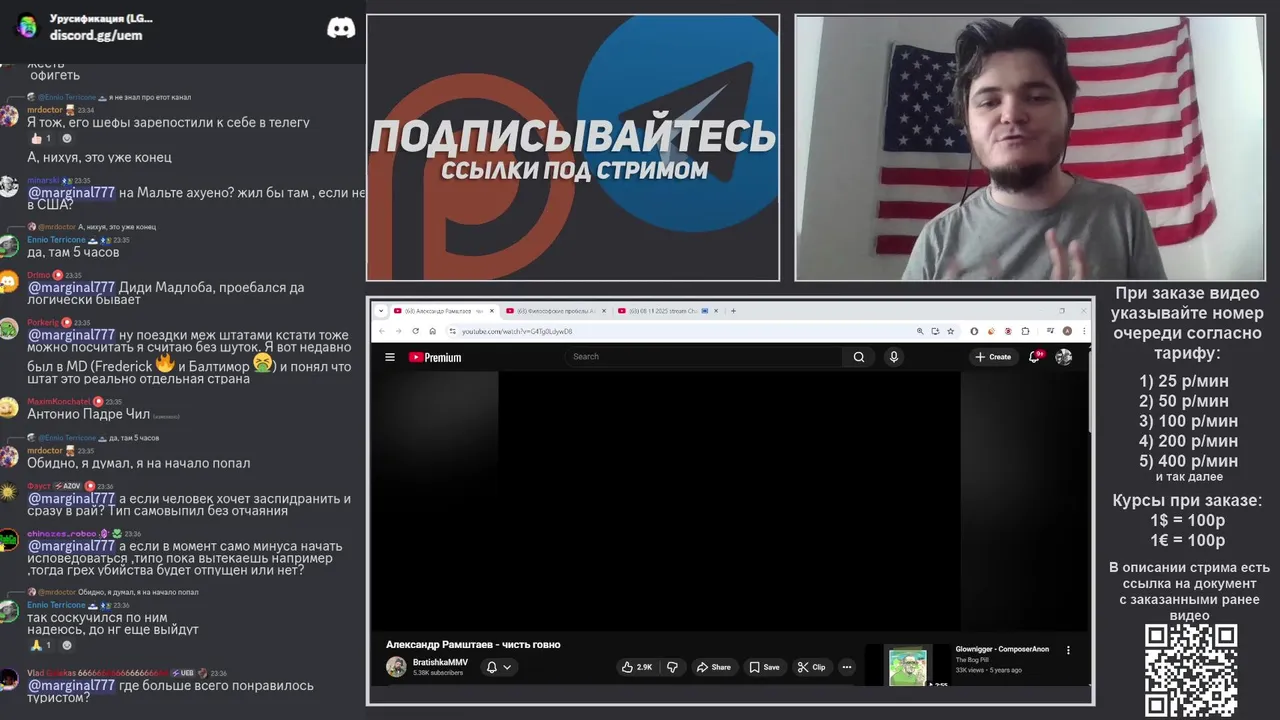Viewport: 1280px width, 720px height.
Task: Open the BratishkaMMV channel name link
Action: [x=440, y=662]
